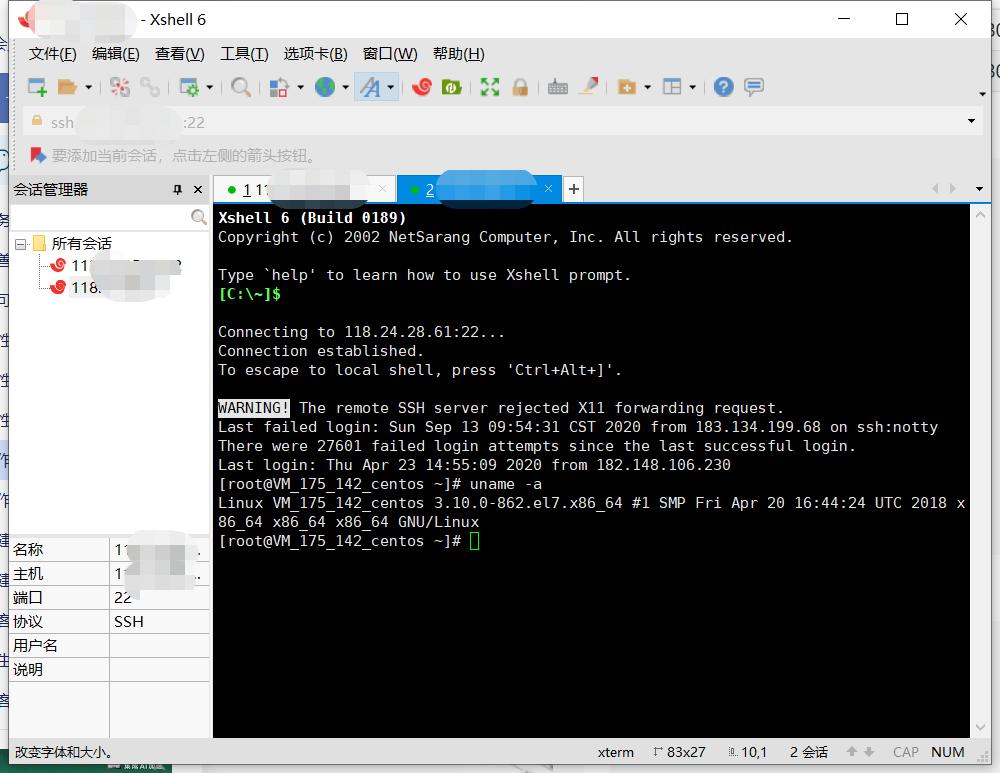Click the font 'A' toolbar icon
The width and height of the screenshot is (1000, 773).
pyautogui.click(x=370, y=87)
